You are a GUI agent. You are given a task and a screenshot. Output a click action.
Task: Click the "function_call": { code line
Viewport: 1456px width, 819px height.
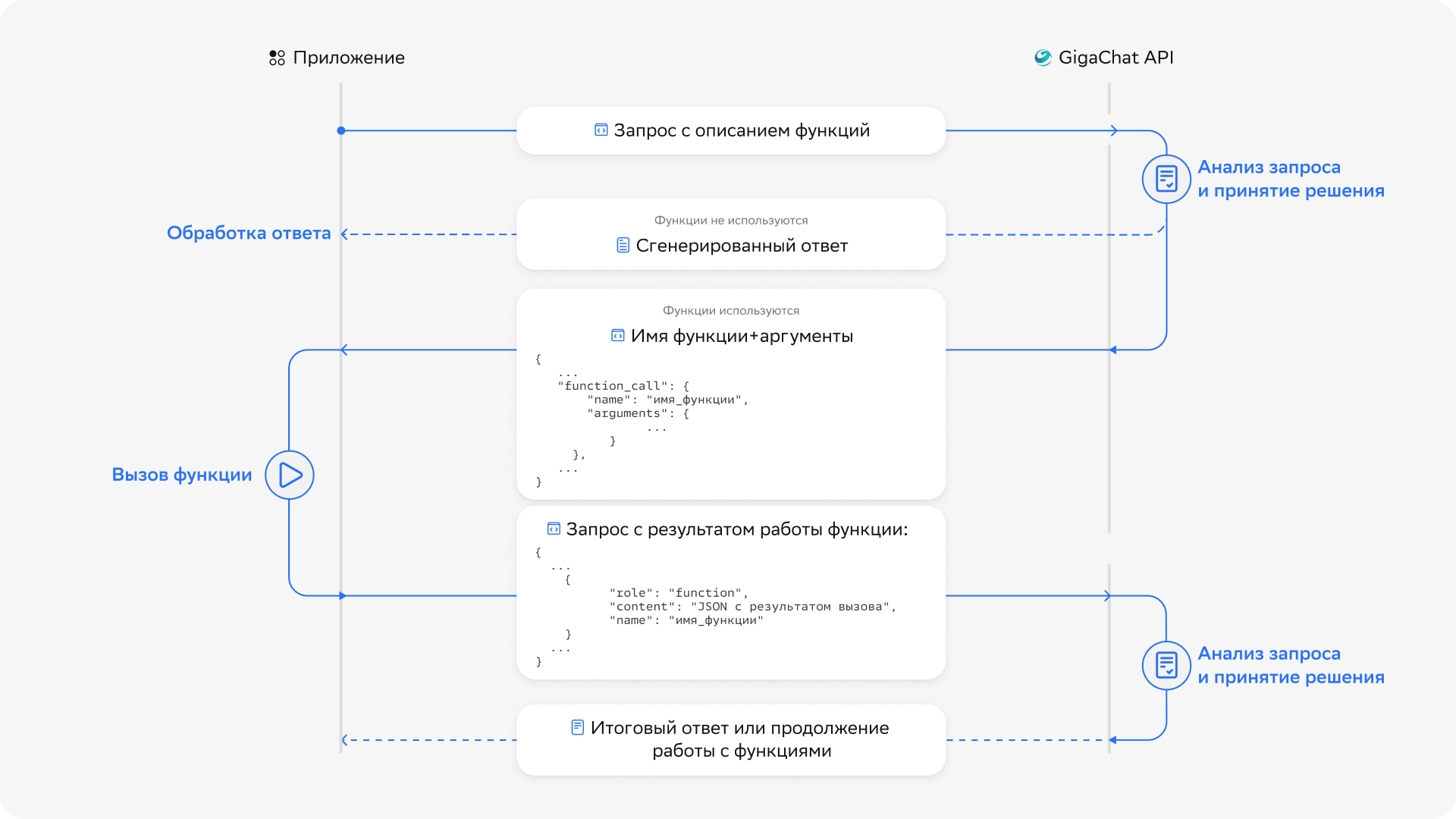coord(623,386)
